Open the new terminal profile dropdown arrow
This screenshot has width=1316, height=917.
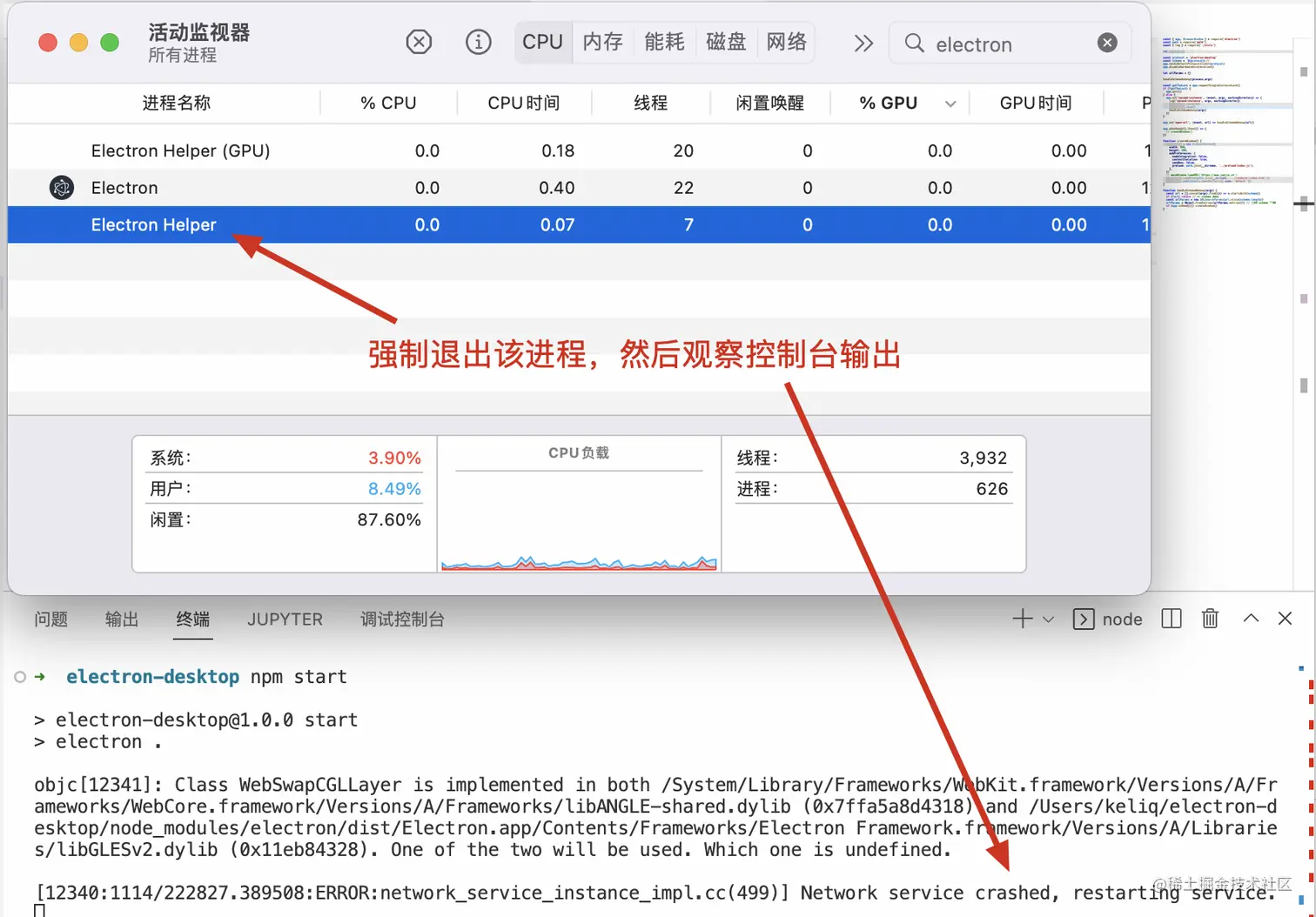click(x=1048, y=619)
